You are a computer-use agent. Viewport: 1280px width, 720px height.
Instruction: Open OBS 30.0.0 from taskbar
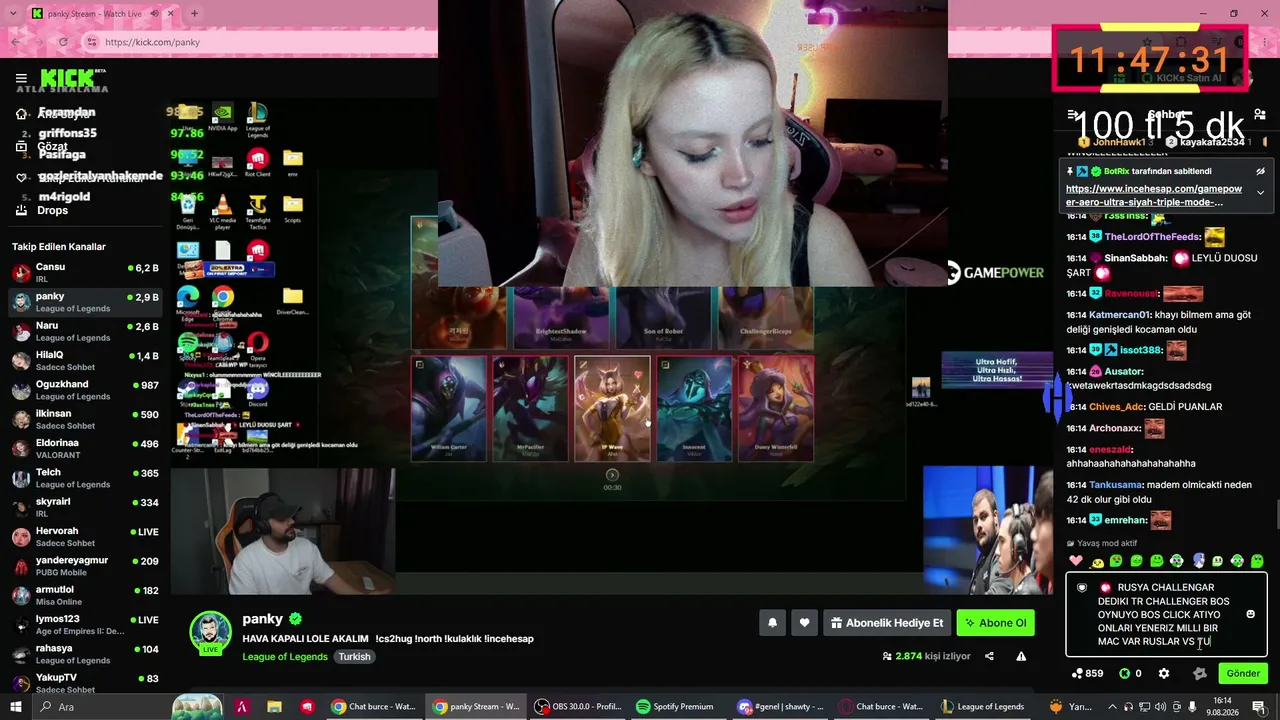[x=577, y=707]
